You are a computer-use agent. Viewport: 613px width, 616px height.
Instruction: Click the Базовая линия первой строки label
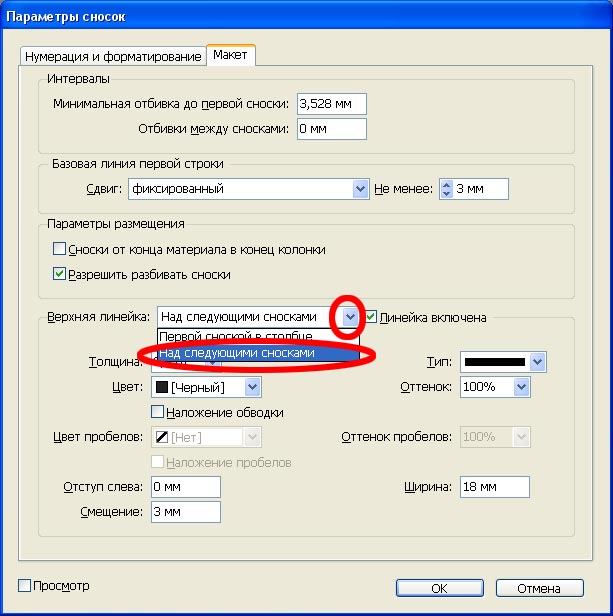tap(138, 163)
